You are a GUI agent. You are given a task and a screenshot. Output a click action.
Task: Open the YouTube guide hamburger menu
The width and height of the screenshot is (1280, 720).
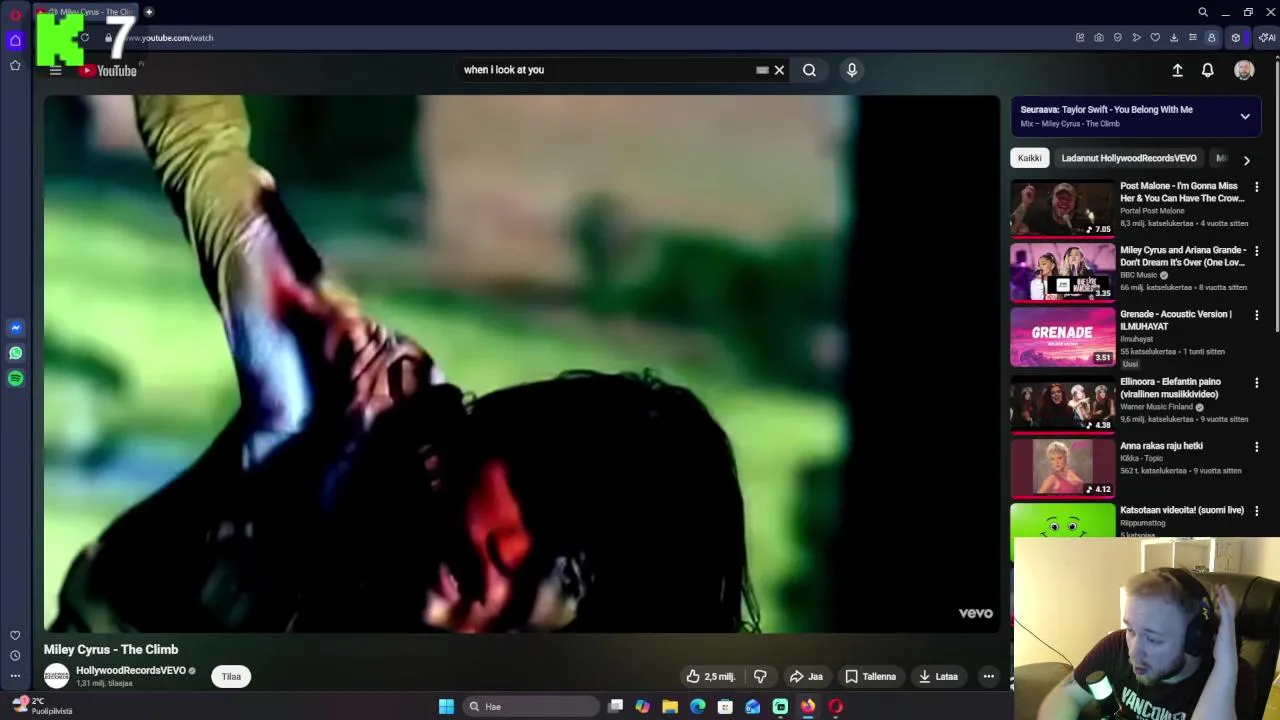point(56,70)
